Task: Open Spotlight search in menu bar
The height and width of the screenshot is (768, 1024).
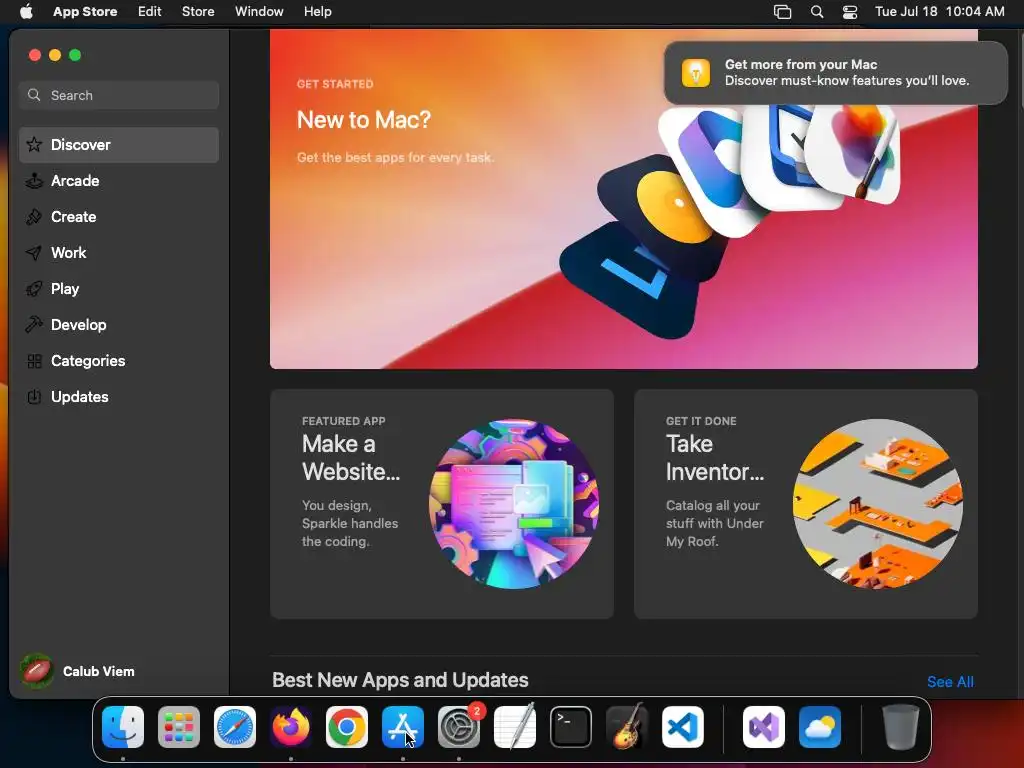Action: pyautogui.click(x=816, y=12)
